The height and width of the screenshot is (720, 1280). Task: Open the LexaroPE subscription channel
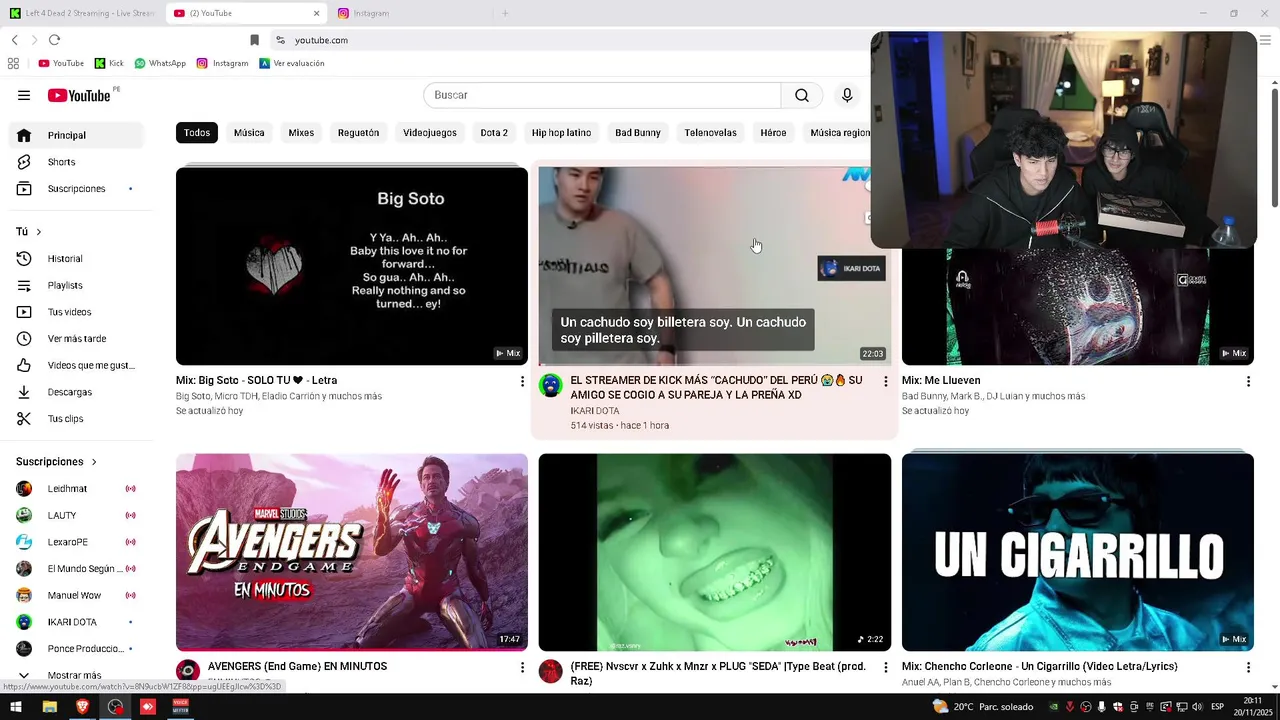click(76, 542)
